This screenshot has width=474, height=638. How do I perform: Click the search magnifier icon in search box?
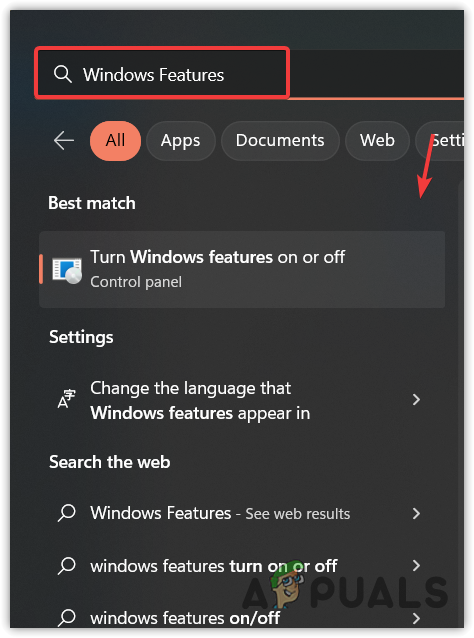[63, 74]
